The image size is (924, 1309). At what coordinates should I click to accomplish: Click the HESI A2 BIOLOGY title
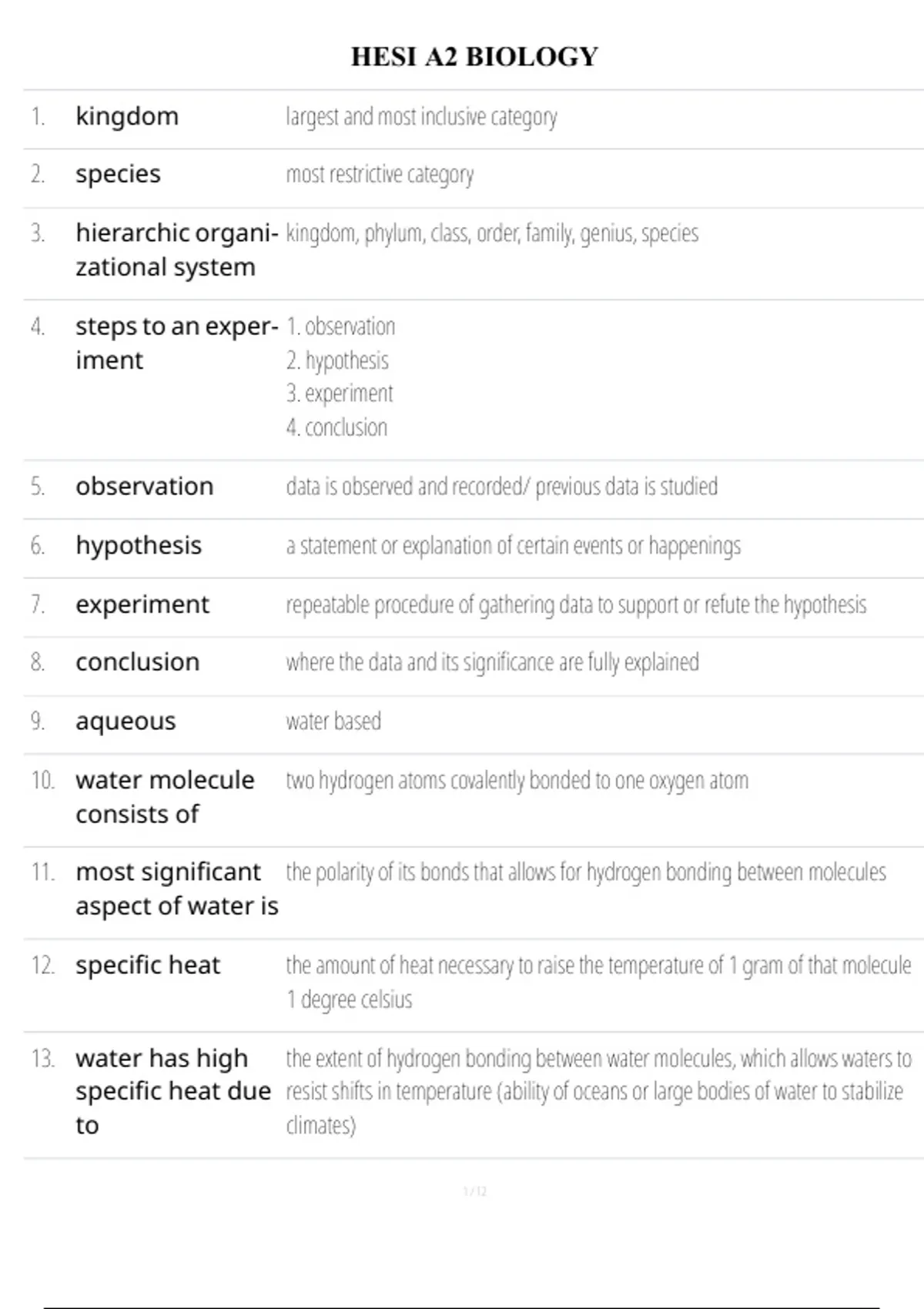(474, 57)
